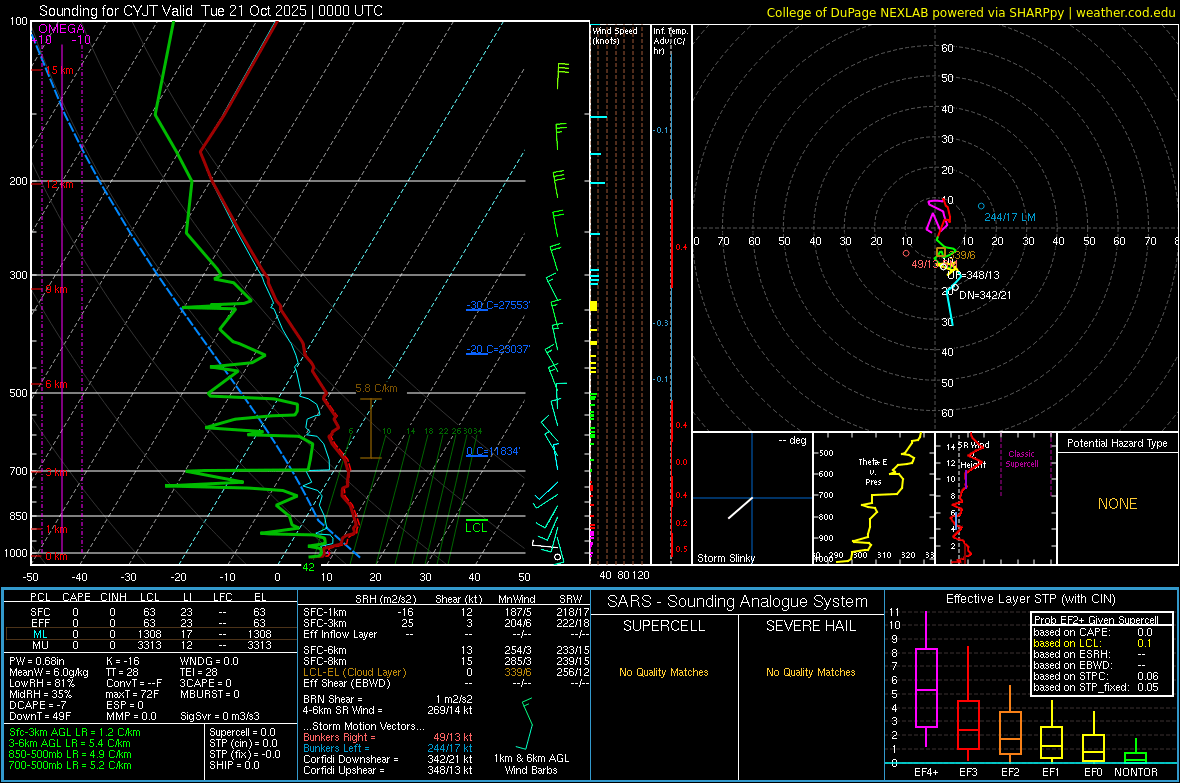Screen dimensions: 1180x783
Task: Click the College of DuPage NEXLAB credit text
Action: pos(970,12)
